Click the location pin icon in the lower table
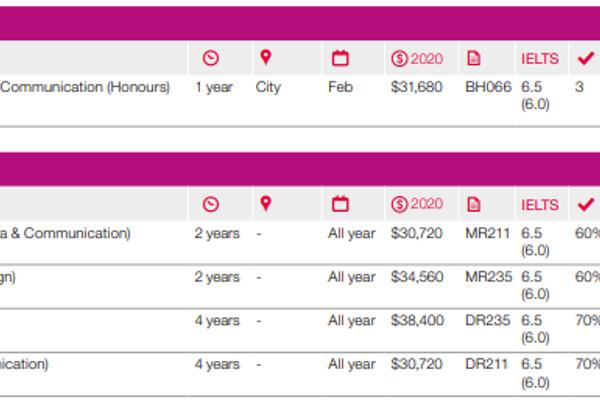600x400 pixels. pos(265,204)
